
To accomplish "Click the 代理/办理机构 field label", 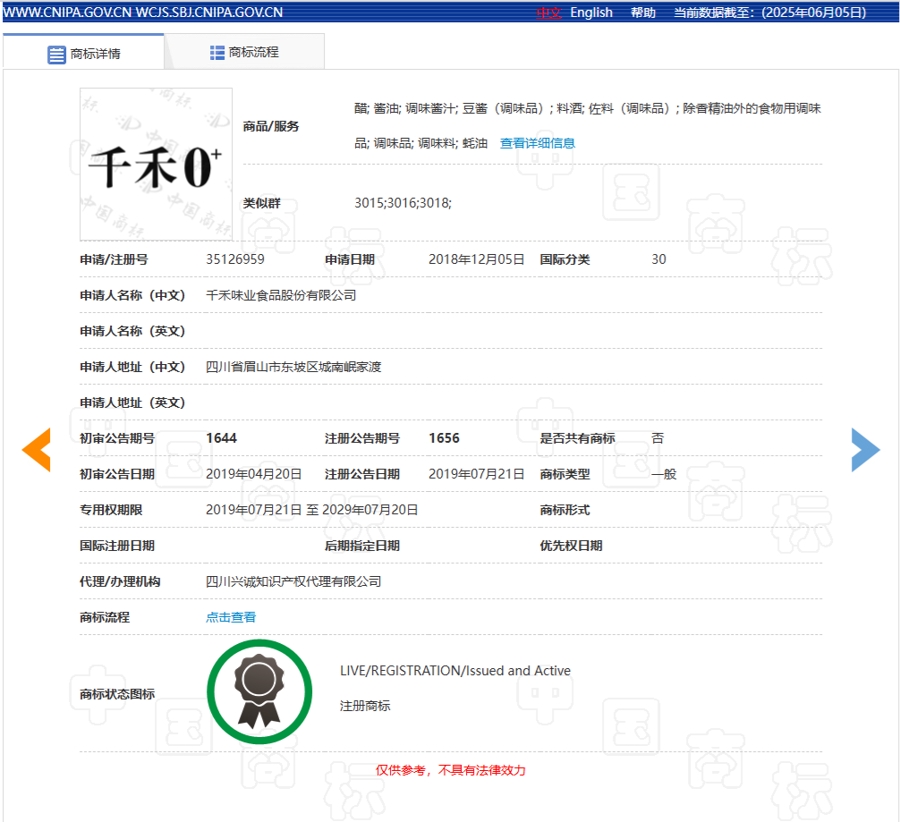I will pos(120,581).
